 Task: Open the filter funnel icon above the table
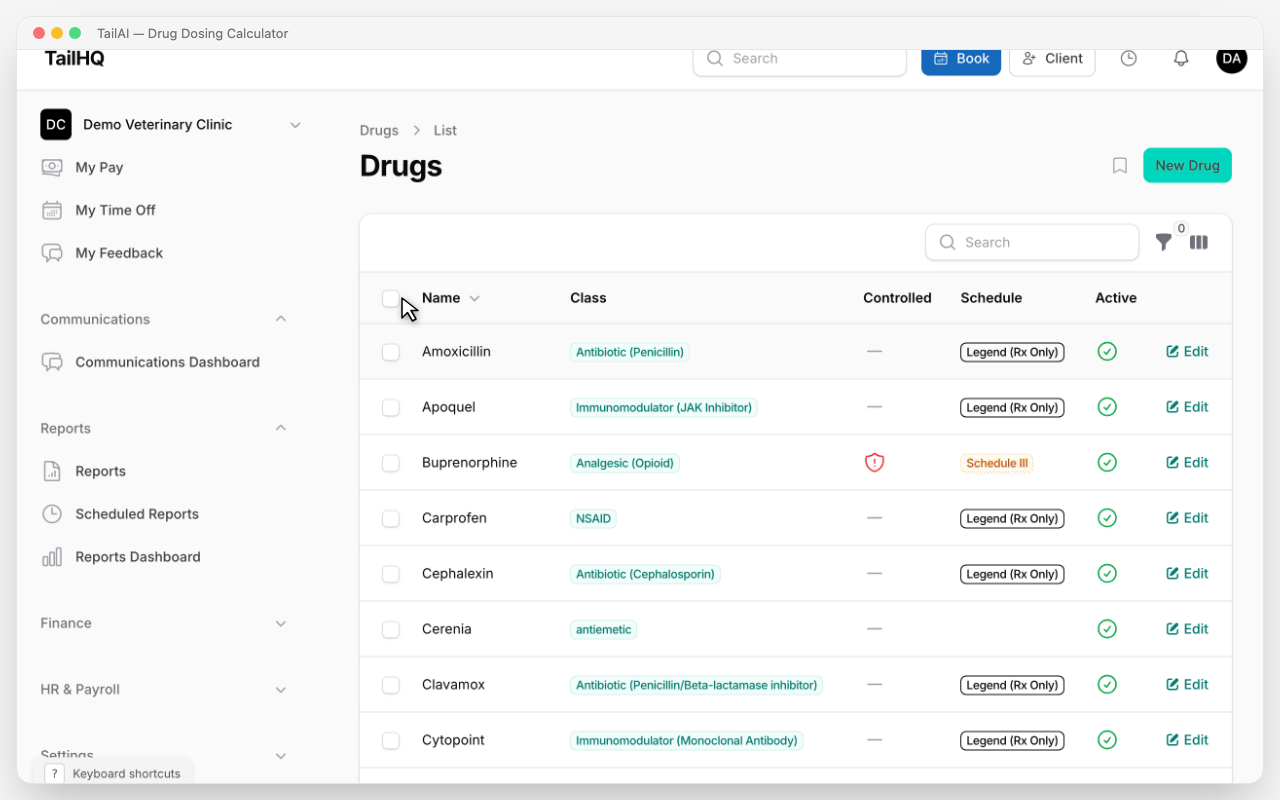pyautogui.click(x=1163, y=242)
